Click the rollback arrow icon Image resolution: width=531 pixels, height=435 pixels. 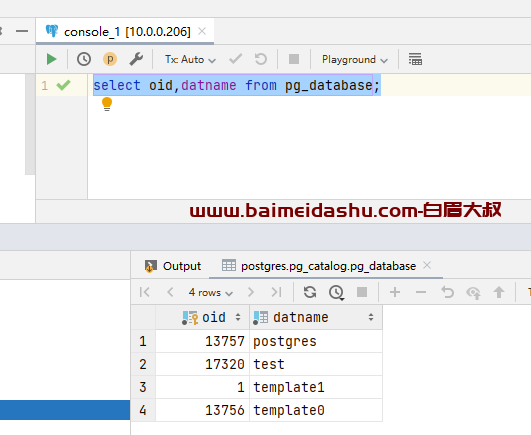click(261, 59)
